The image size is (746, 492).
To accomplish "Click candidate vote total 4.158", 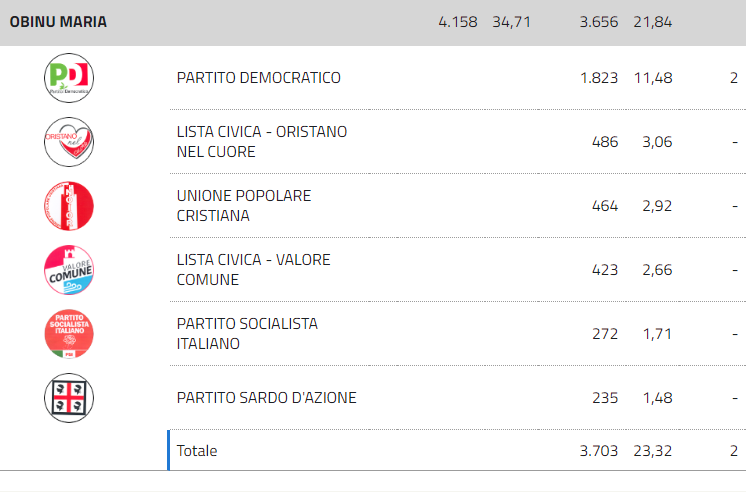I will click(458, 22).
